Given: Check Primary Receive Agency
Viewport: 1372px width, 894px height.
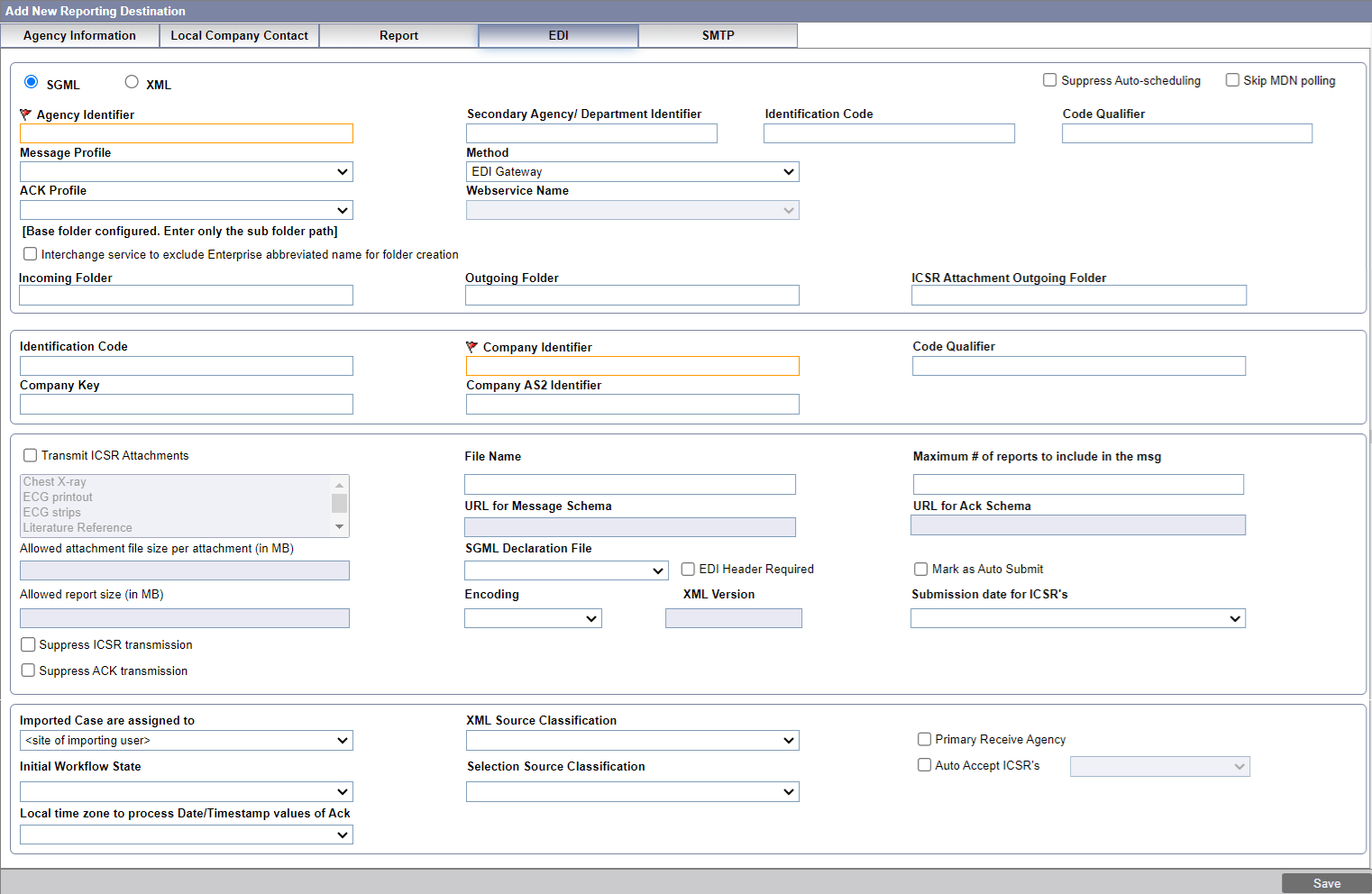Looking at the screenshot, I should click(924, 738).
